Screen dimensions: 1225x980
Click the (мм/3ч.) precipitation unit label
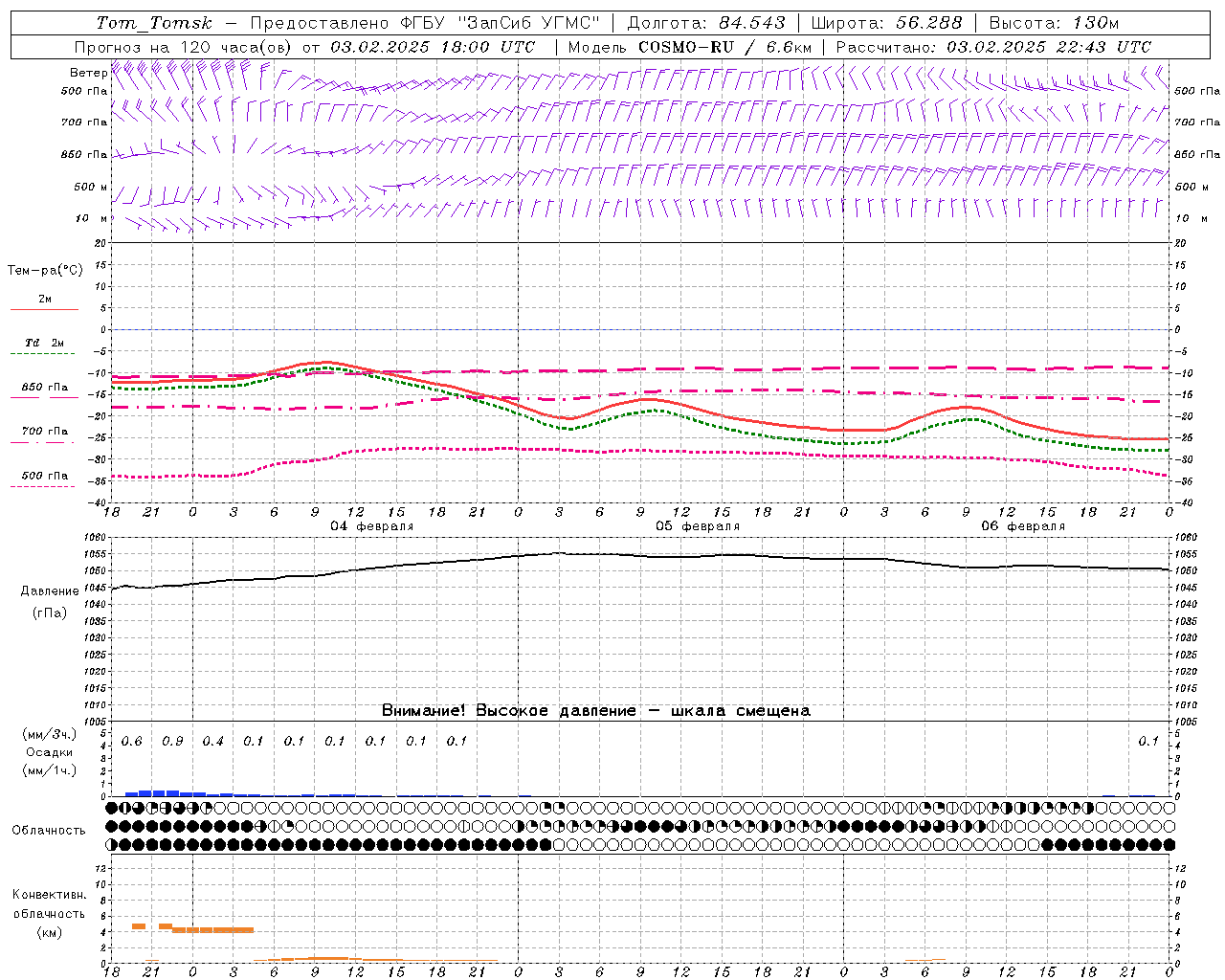click(x=50, y=734)
